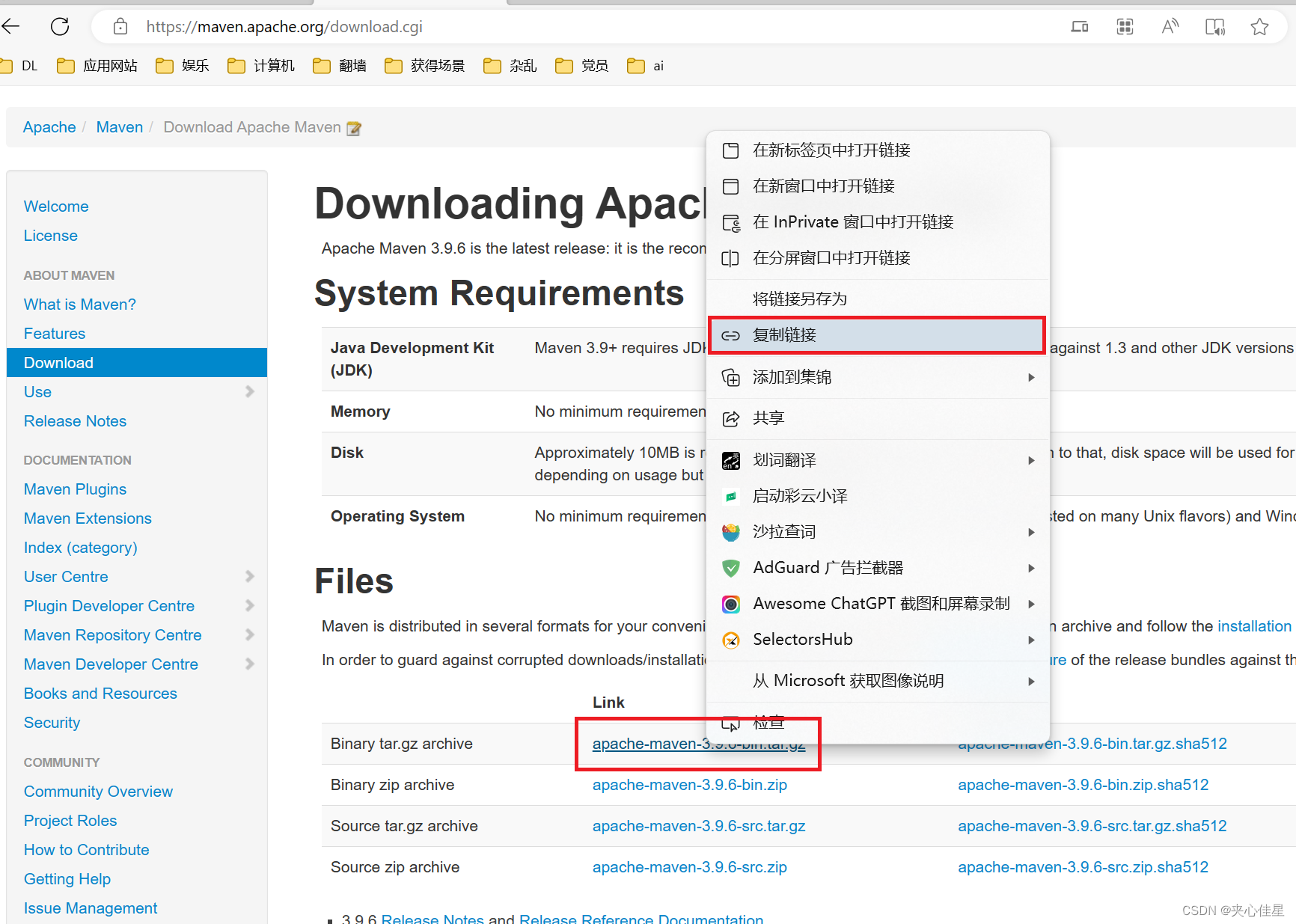Select 复制链接 to copy the link
The image size is (1296, 924).
[876, 335]
